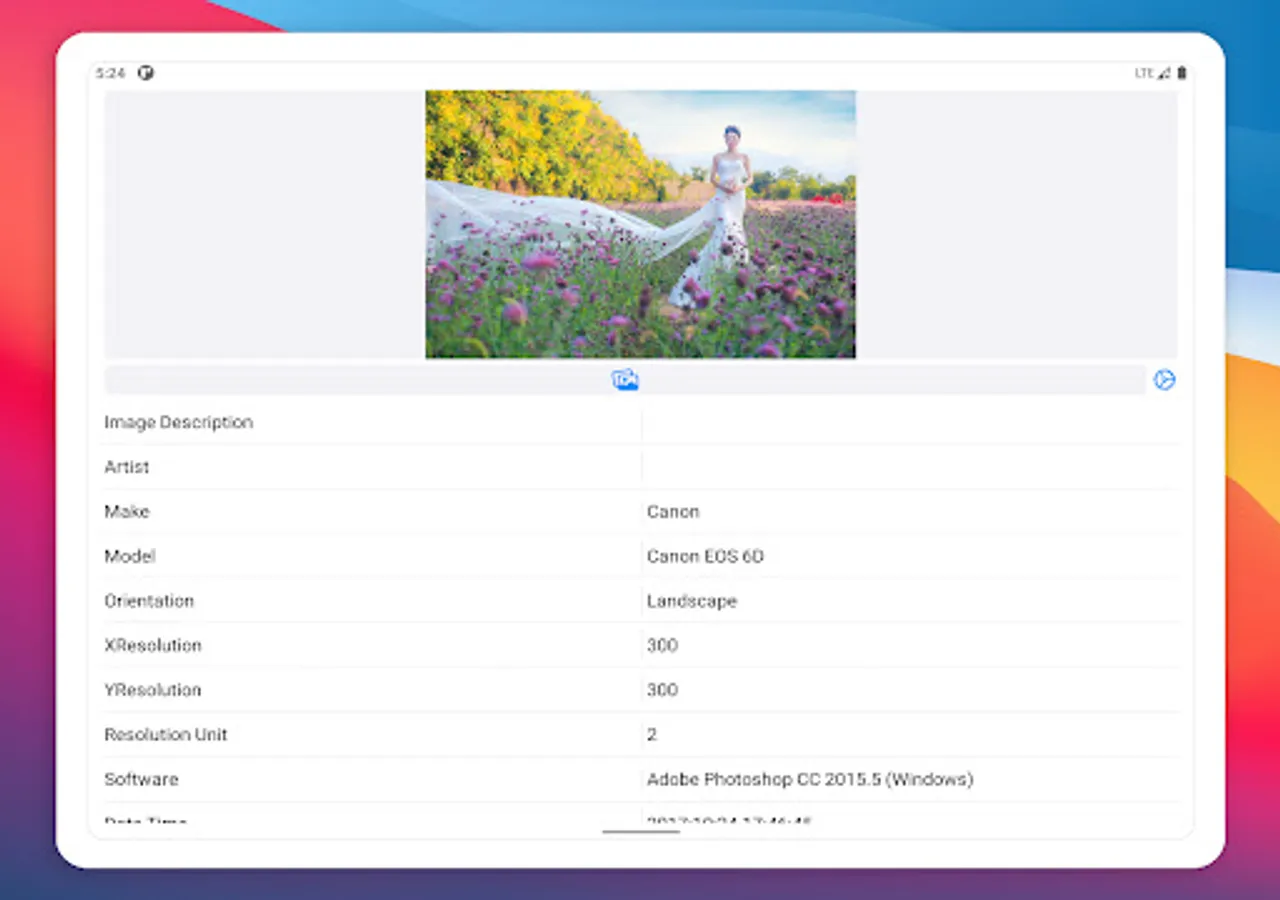This screenshot has height=900, width=1280.
Task: Select the value "Landscape"
Action: (692, 601)
